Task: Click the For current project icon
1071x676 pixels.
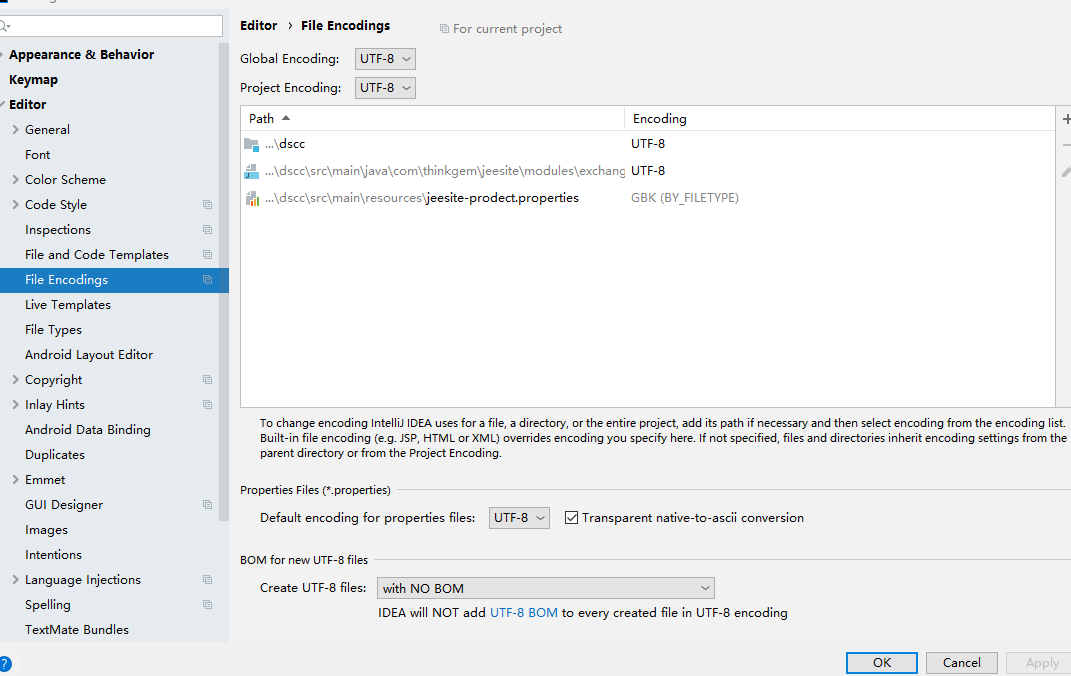Action: (444, 29)
